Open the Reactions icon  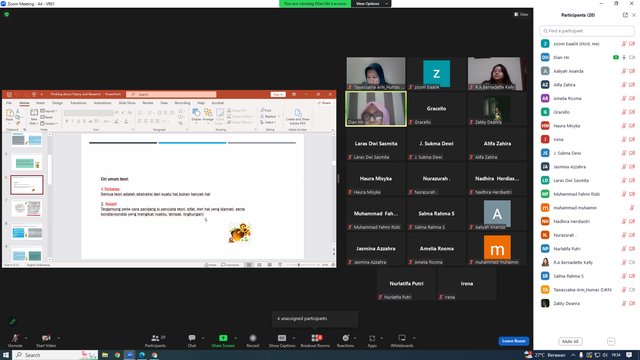coord(345,340)
